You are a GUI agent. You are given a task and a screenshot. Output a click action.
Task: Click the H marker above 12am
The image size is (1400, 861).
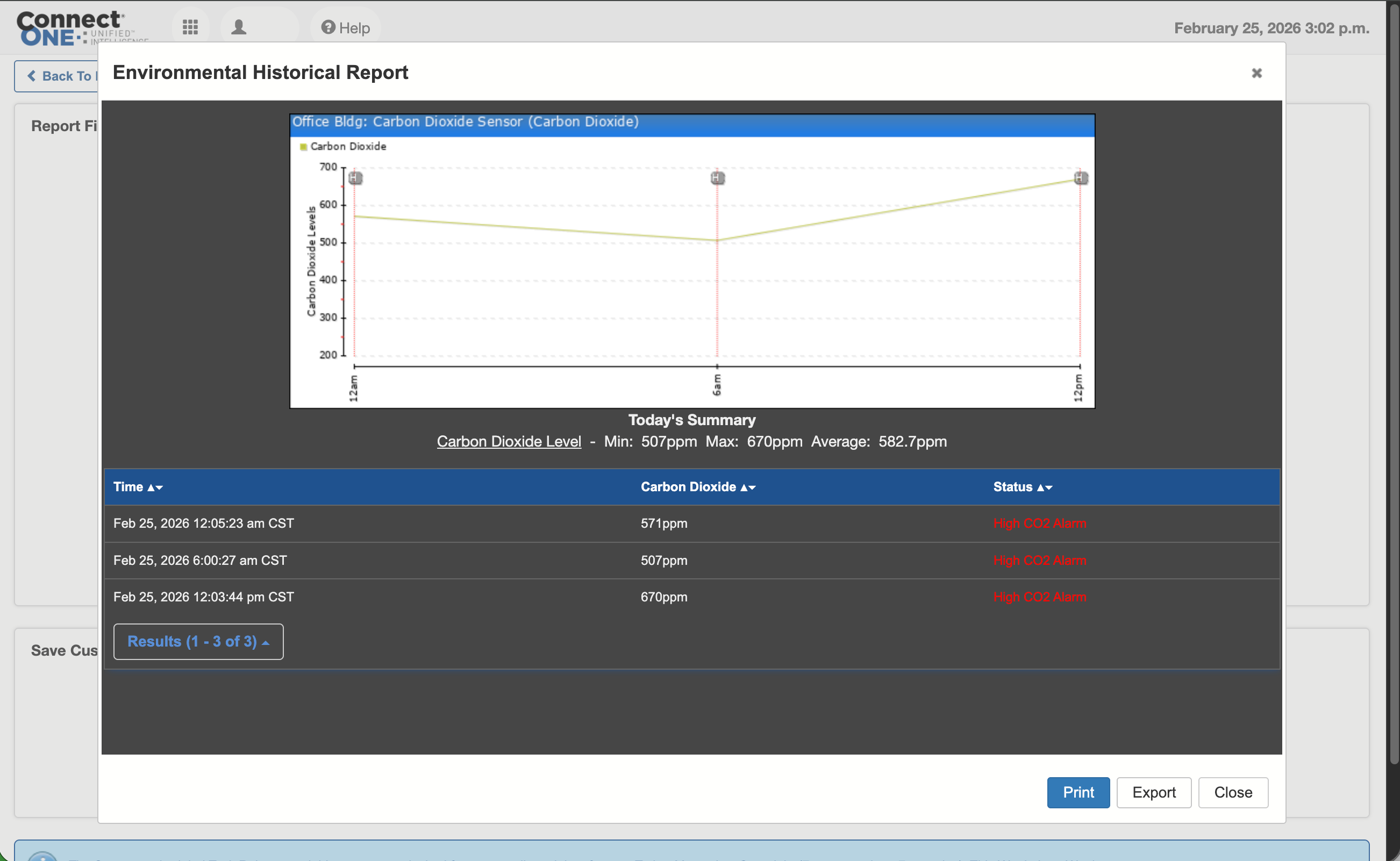point(355,178)
